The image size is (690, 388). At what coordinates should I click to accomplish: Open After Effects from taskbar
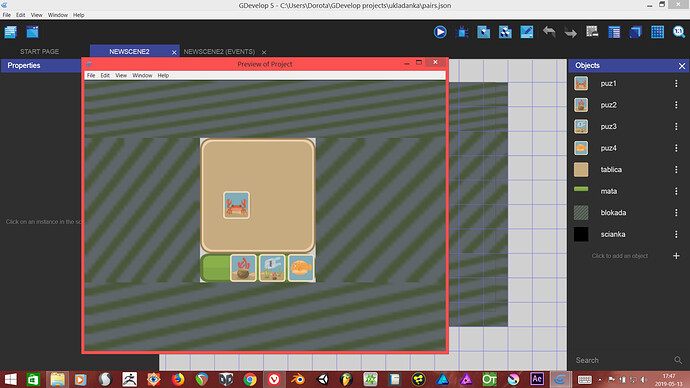tap(537, 379)
